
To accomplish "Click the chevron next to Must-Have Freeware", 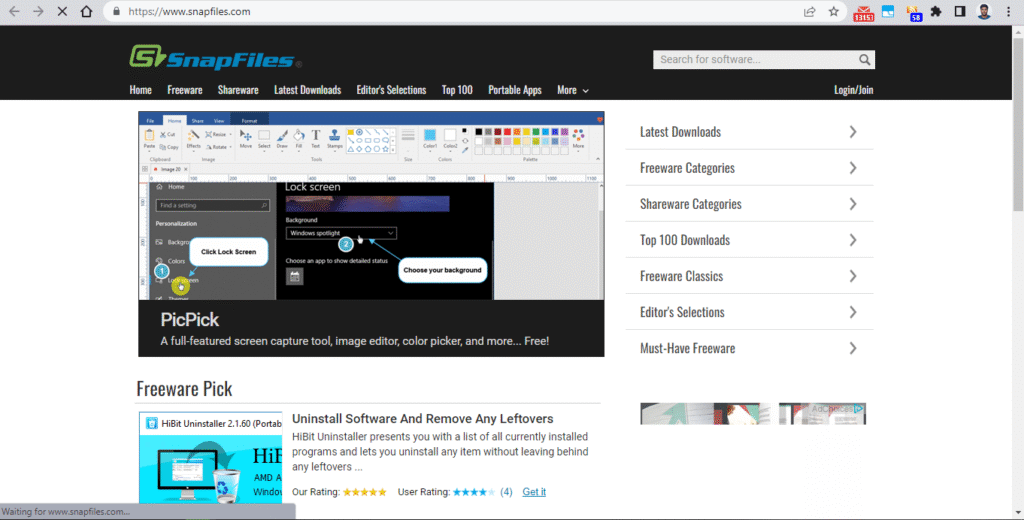I will click(853, 348).
